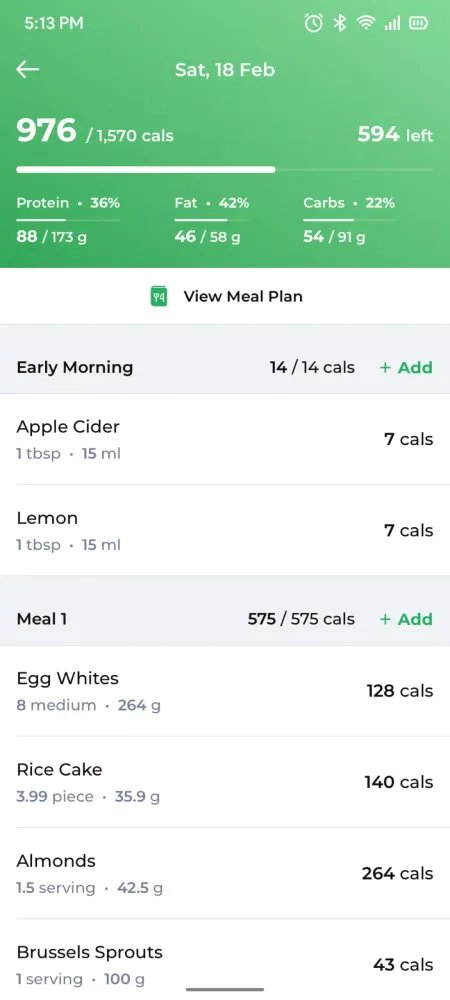Select the Sat, 18 Feb date header
Screen dimensions: 450x1000
pos(225,70)
